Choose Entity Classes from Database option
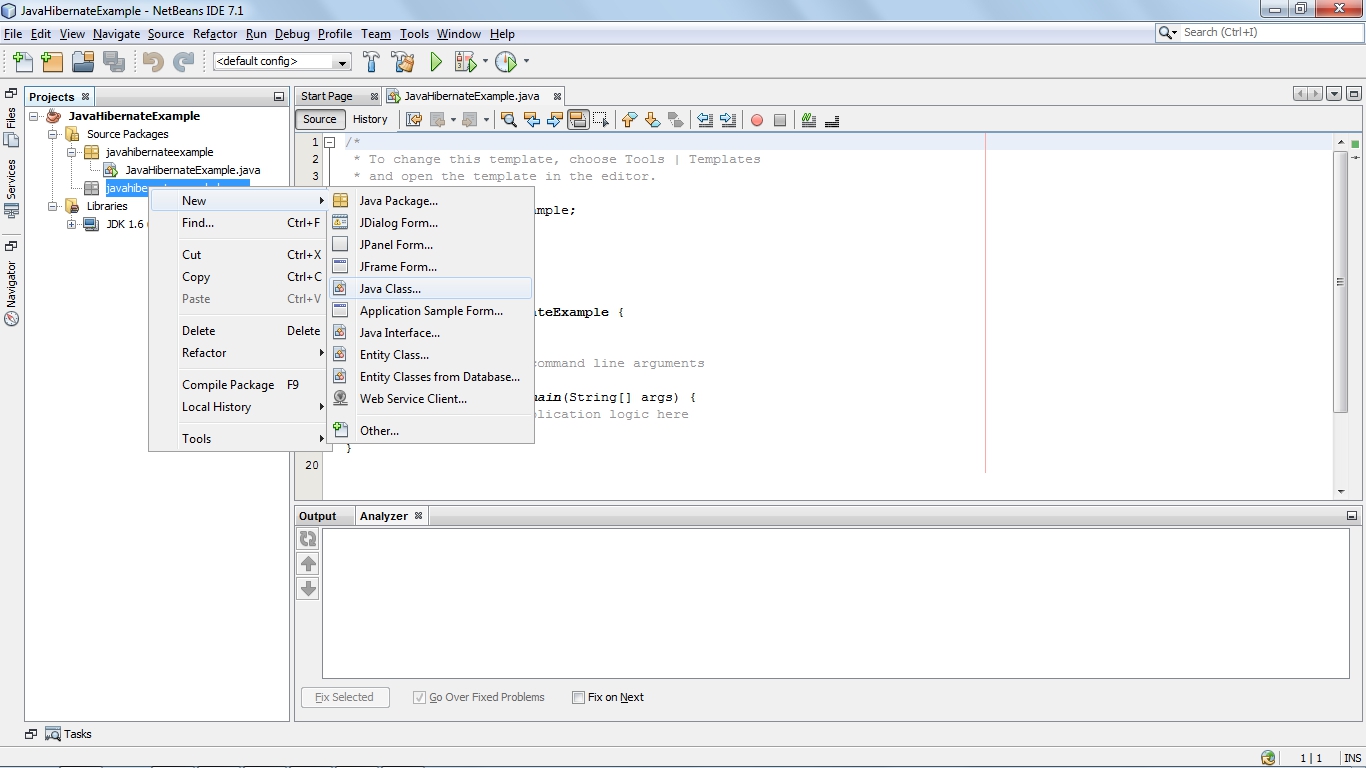Screen dimensions: 1366x768 431,377
